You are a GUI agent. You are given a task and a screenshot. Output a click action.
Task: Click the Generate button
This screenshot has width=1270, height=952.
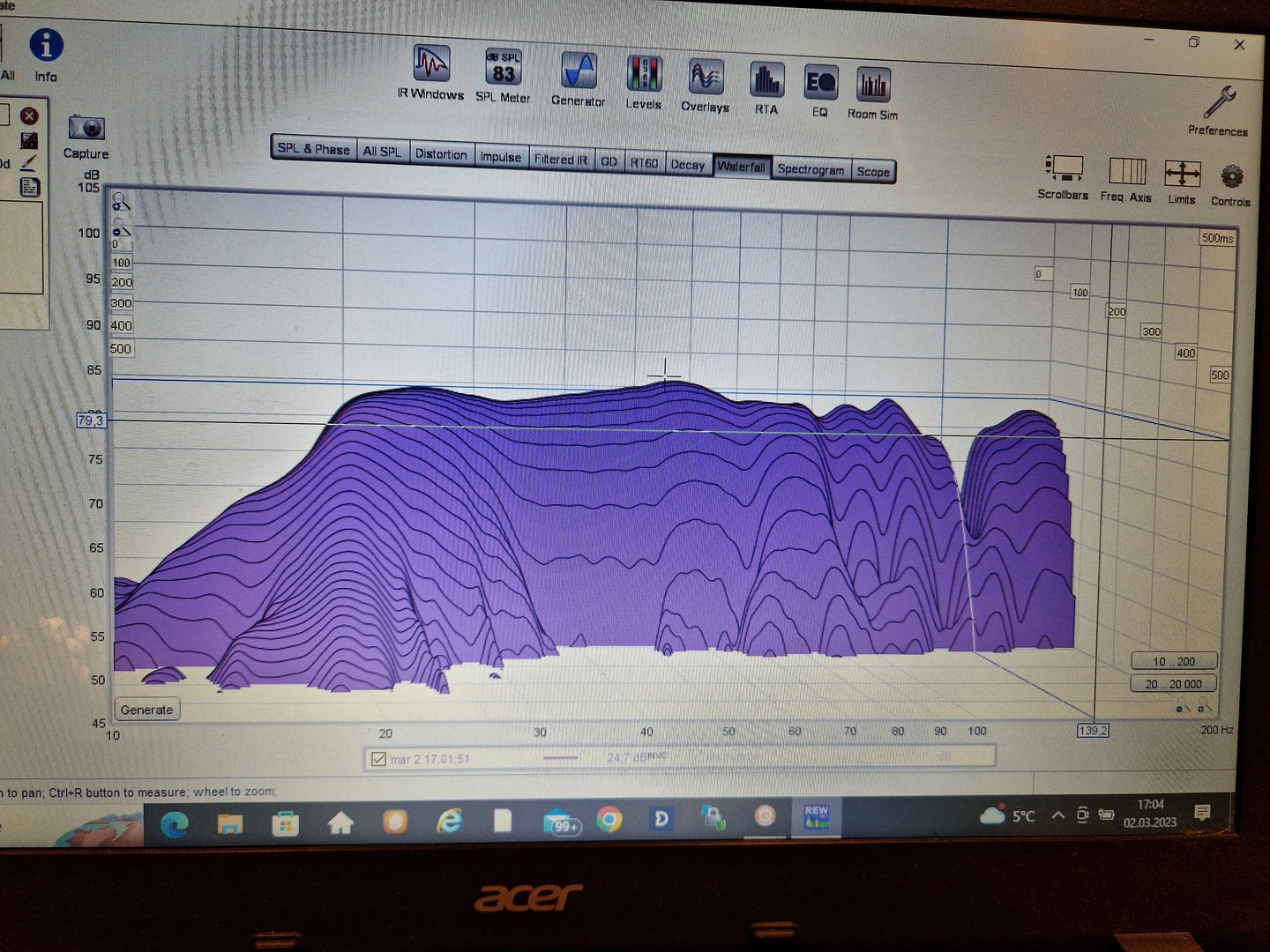(x=146, y=710)
